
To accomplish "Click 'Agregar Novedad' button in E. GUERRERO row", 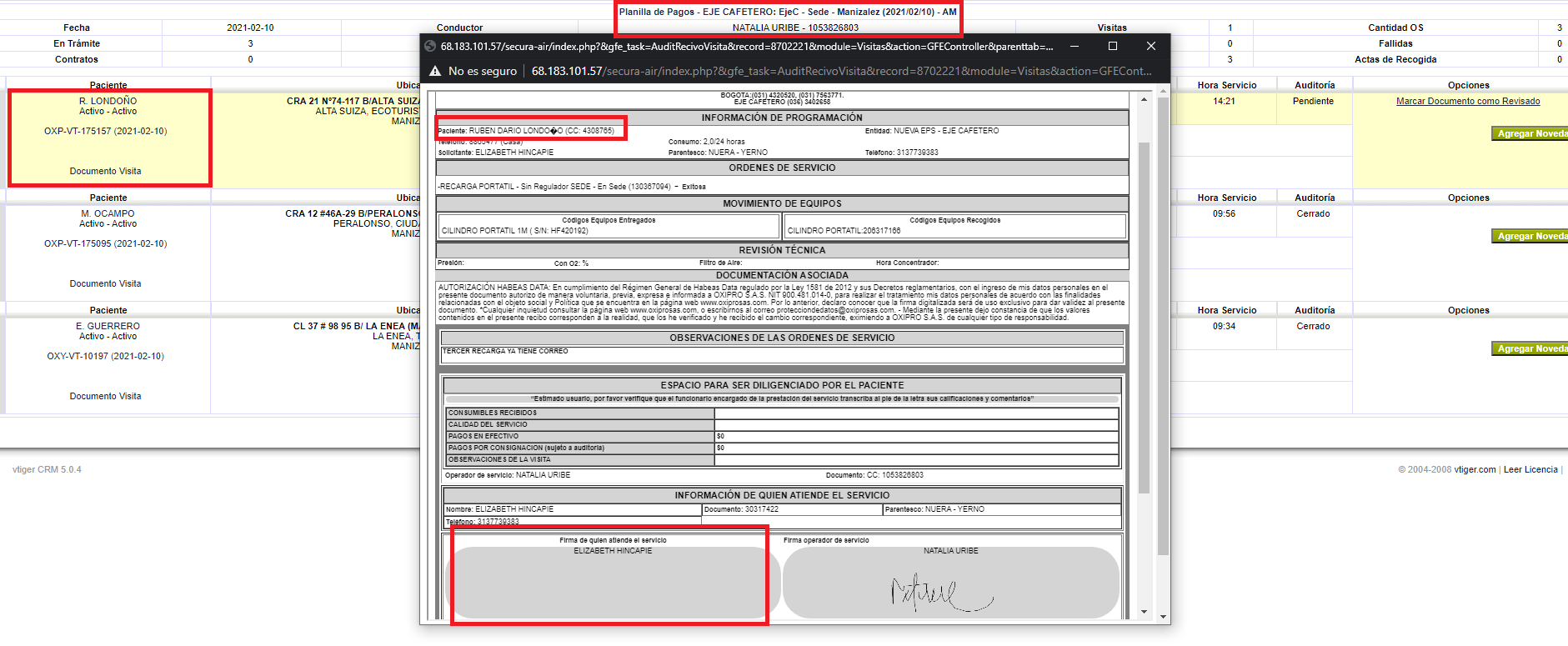I will pos(1530,348).
